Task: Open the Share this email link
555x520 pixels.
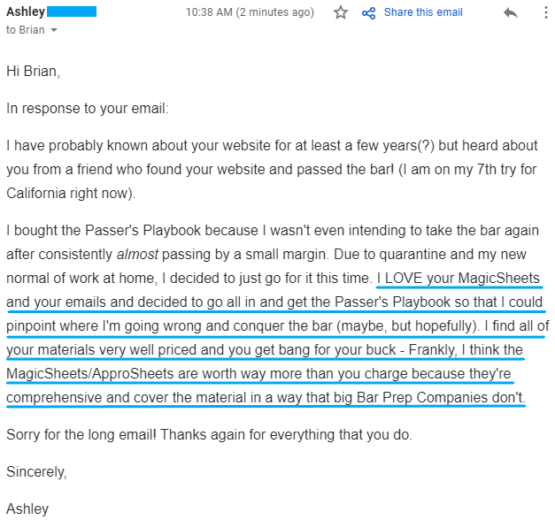Action: [x=423, y=12]
